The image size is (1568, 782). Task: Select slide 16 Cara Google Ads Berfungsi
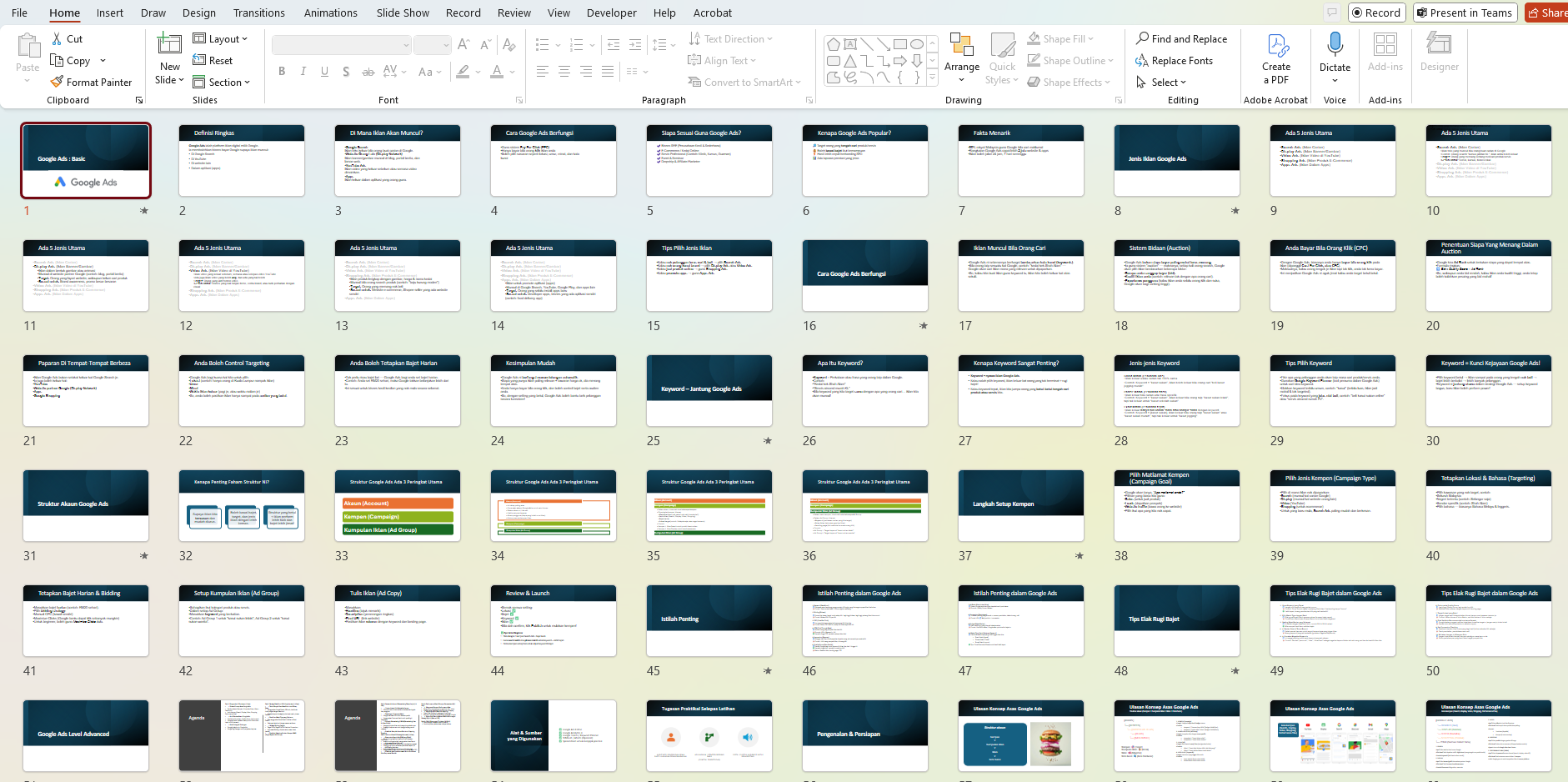[x=865, y=276]
